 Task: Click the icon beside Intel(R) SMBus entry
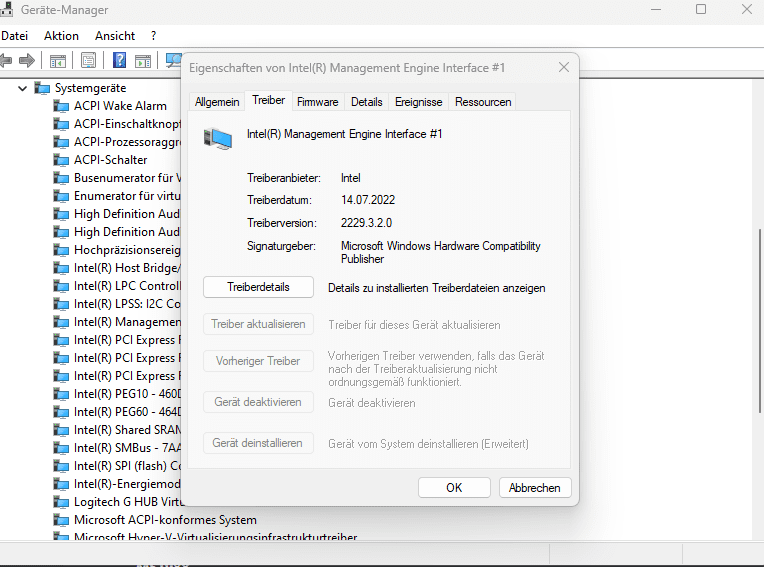click(x=61, y=448)
